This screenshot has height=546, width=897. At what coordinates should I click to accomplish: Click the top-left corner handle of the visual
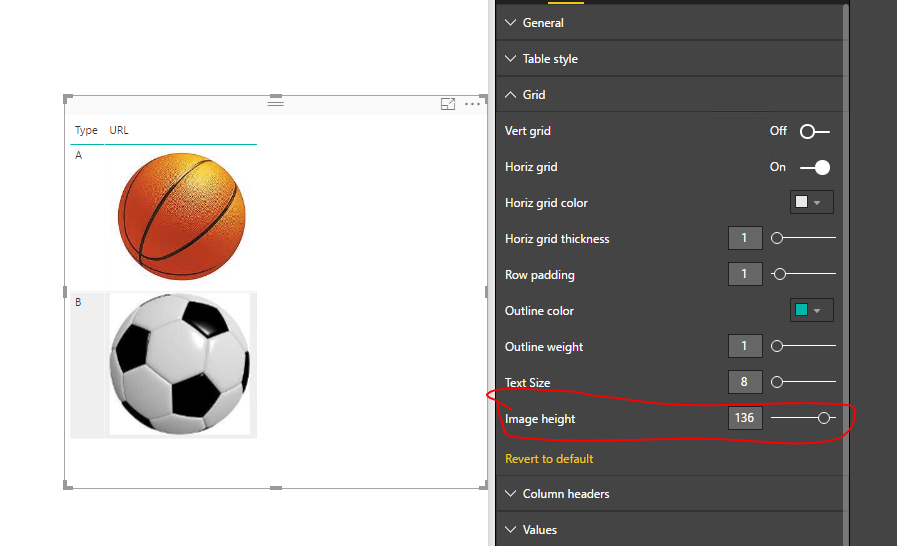point(68,99)
